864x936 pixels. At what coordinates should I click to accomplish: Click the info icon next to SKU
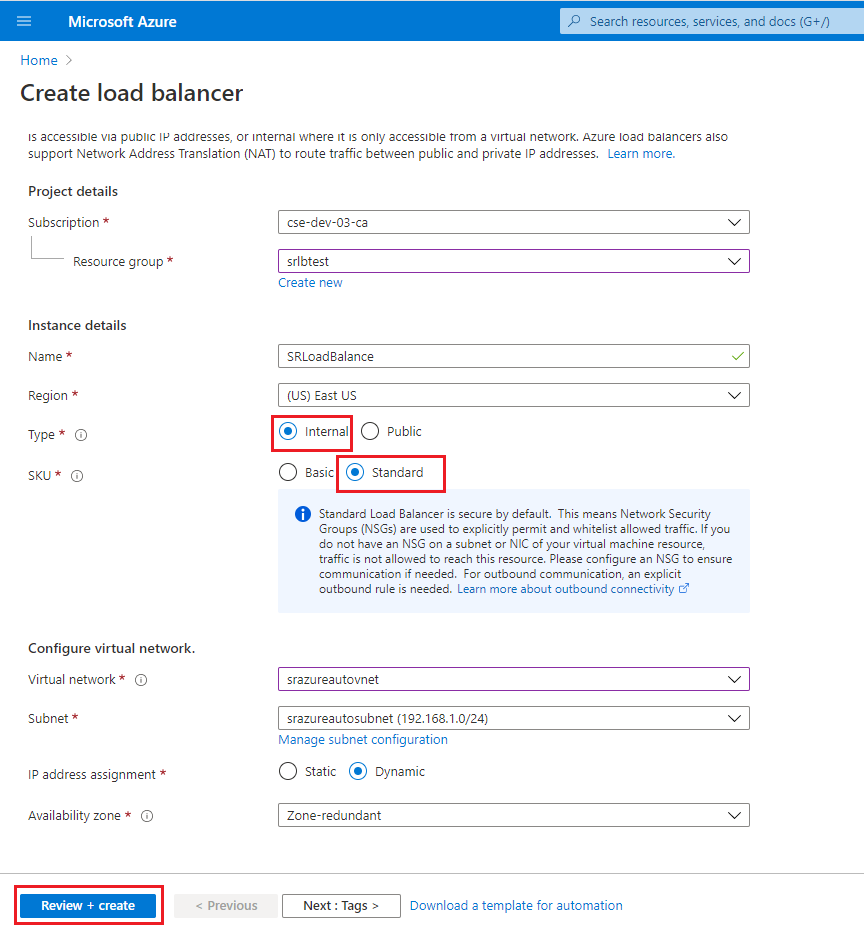(79, 474)
